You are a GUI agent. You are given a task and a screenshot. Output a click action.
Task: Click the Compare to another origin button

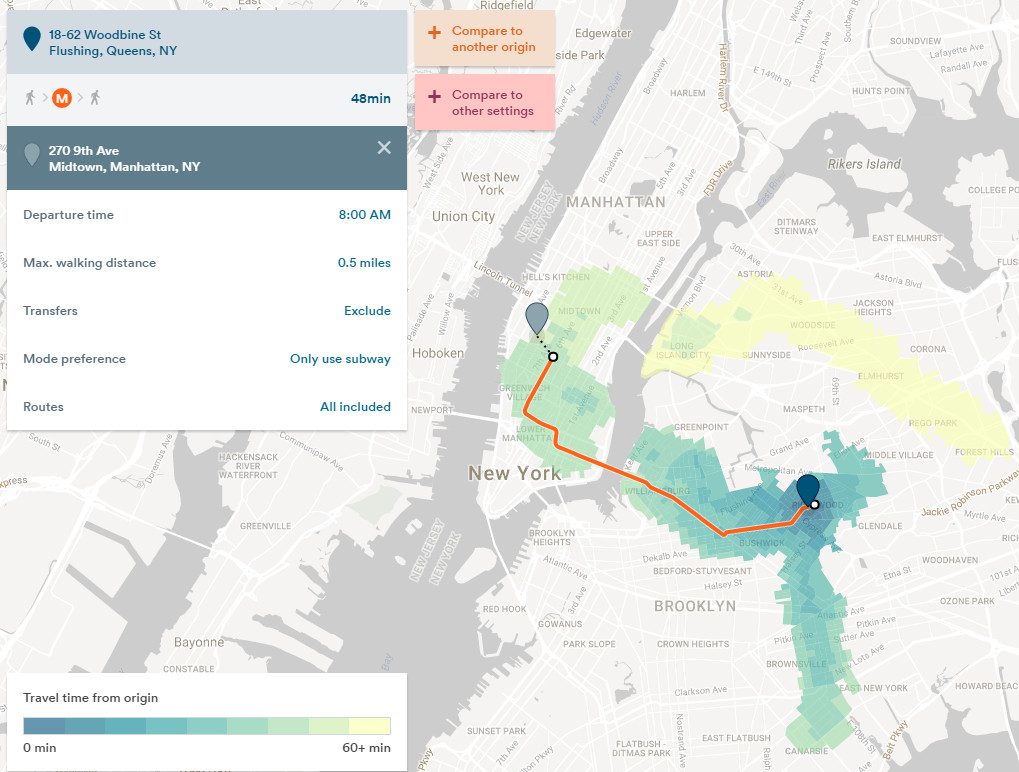[484, 38]
